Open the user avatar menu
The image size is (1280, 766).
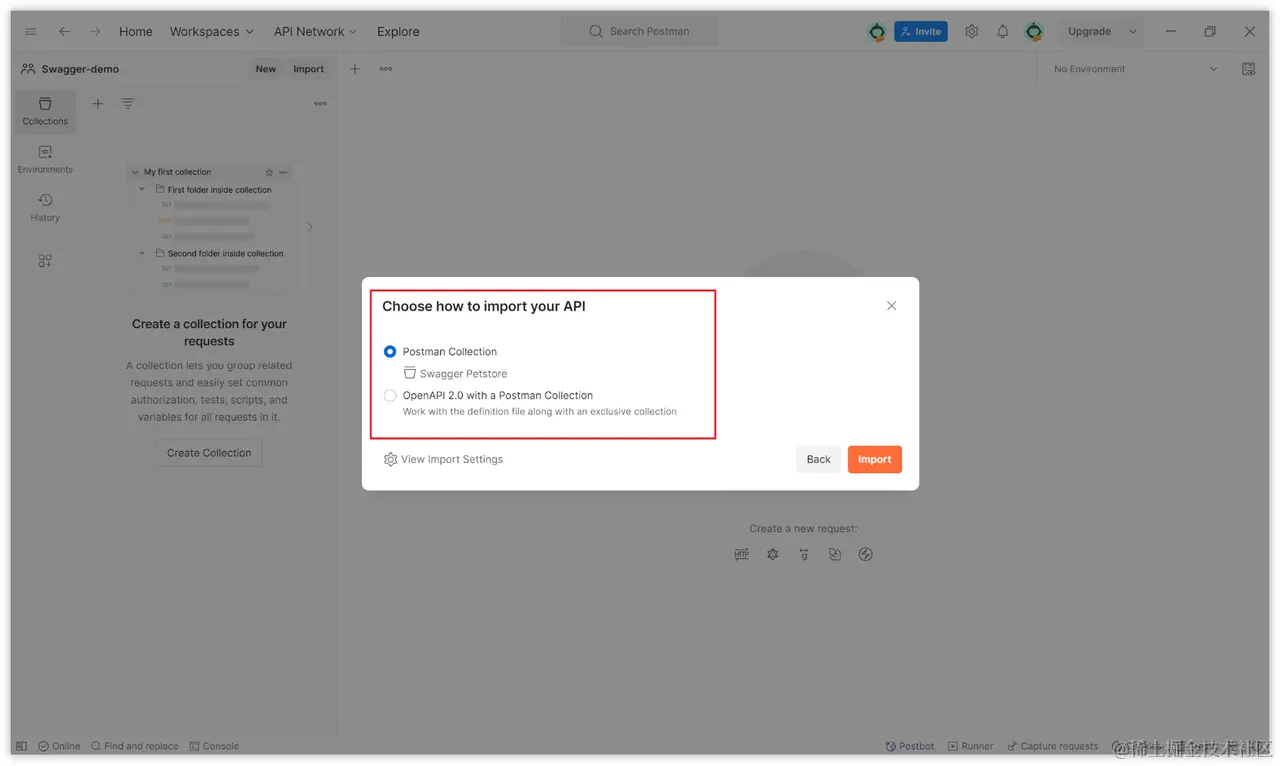(1034, 32)
